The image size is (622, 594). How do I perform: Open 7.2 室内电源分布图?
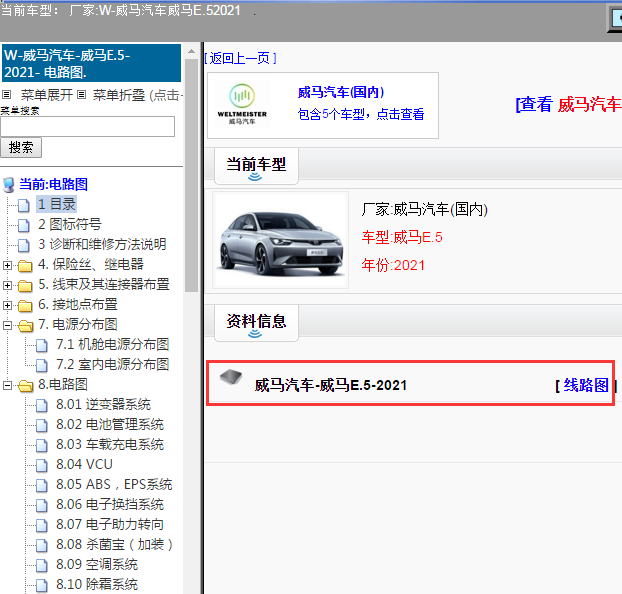pos(113,364)
